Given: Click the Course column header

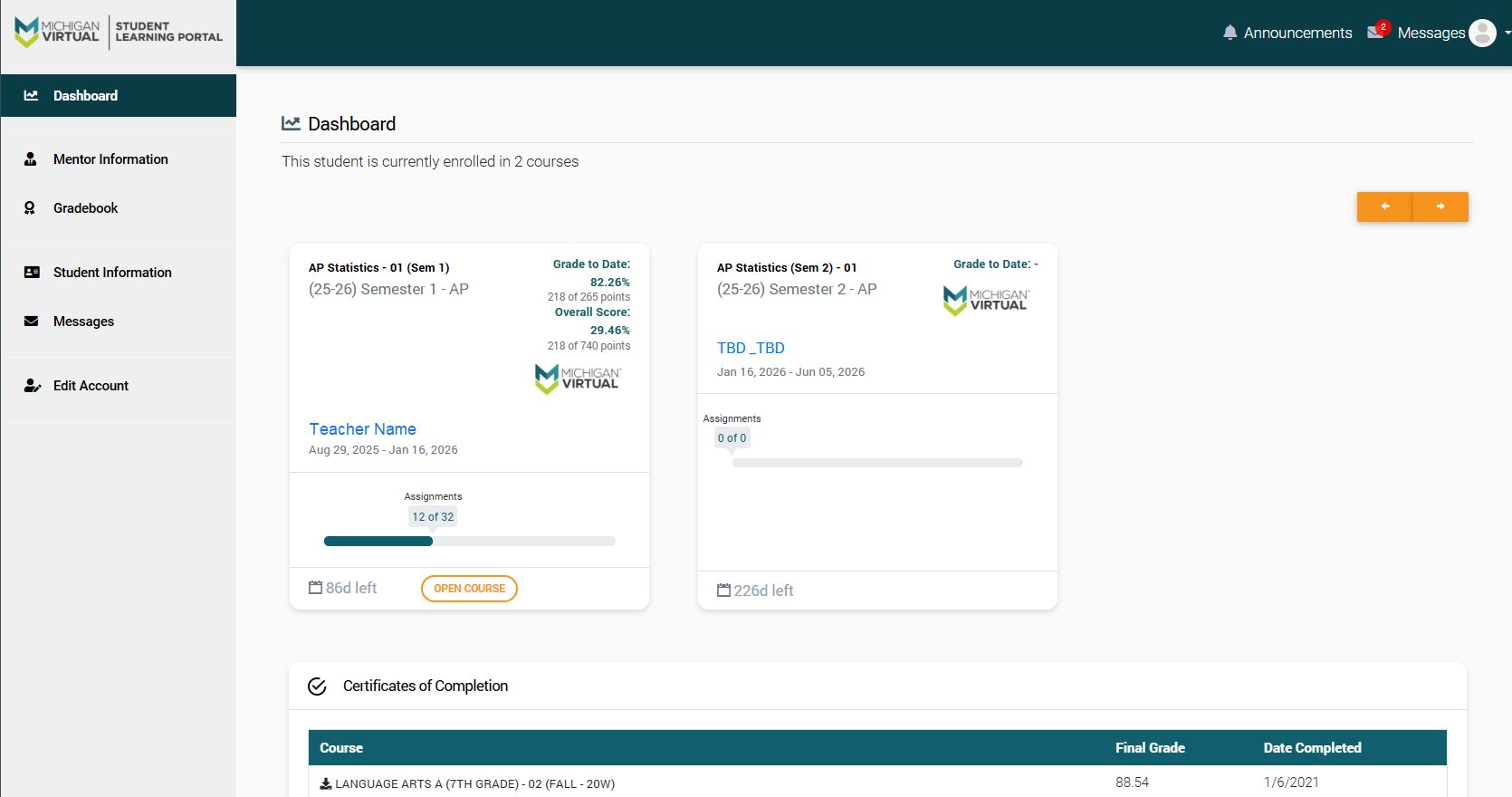Looking at the screenshot, I should 341,747.
